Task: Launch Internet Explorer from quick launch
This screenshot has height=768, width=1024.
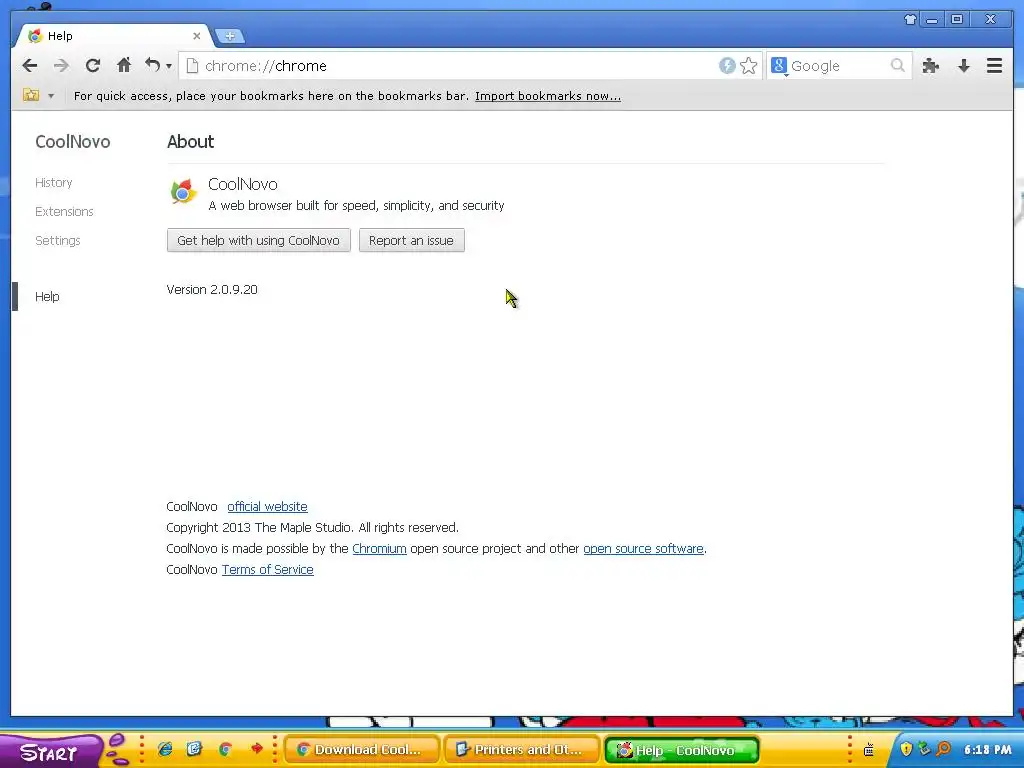Action: coord(165,749)
